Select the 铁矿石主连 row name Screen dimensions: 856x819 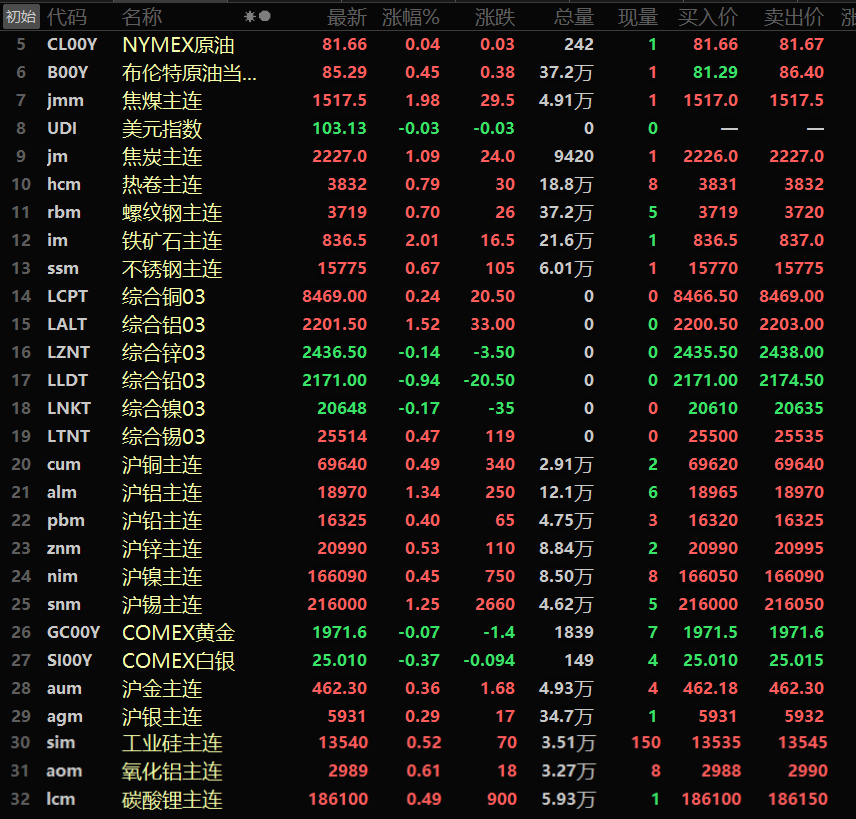pos(172,240)
